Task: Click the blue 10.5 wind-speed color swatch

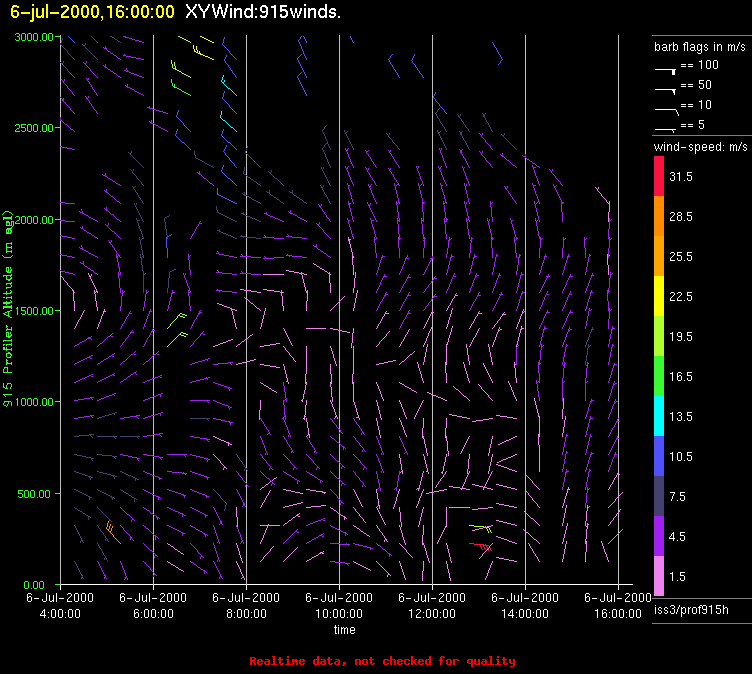Action: pyautogui.click(x=659, y=456)
